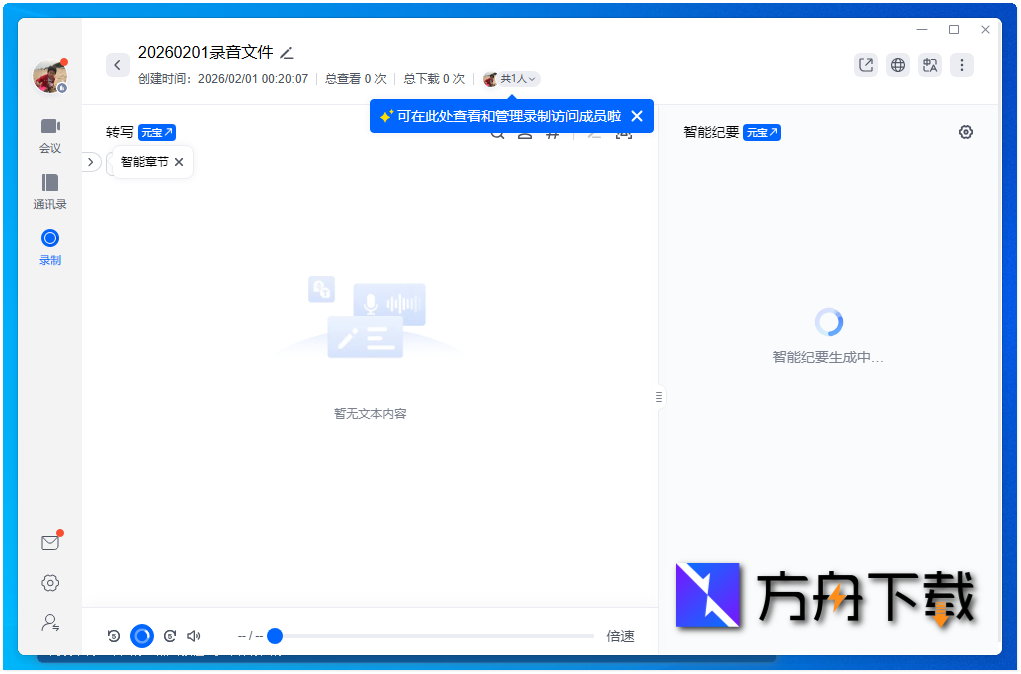
Task: Open the 倍速 playback speed selector
Action: click(619, 635)
